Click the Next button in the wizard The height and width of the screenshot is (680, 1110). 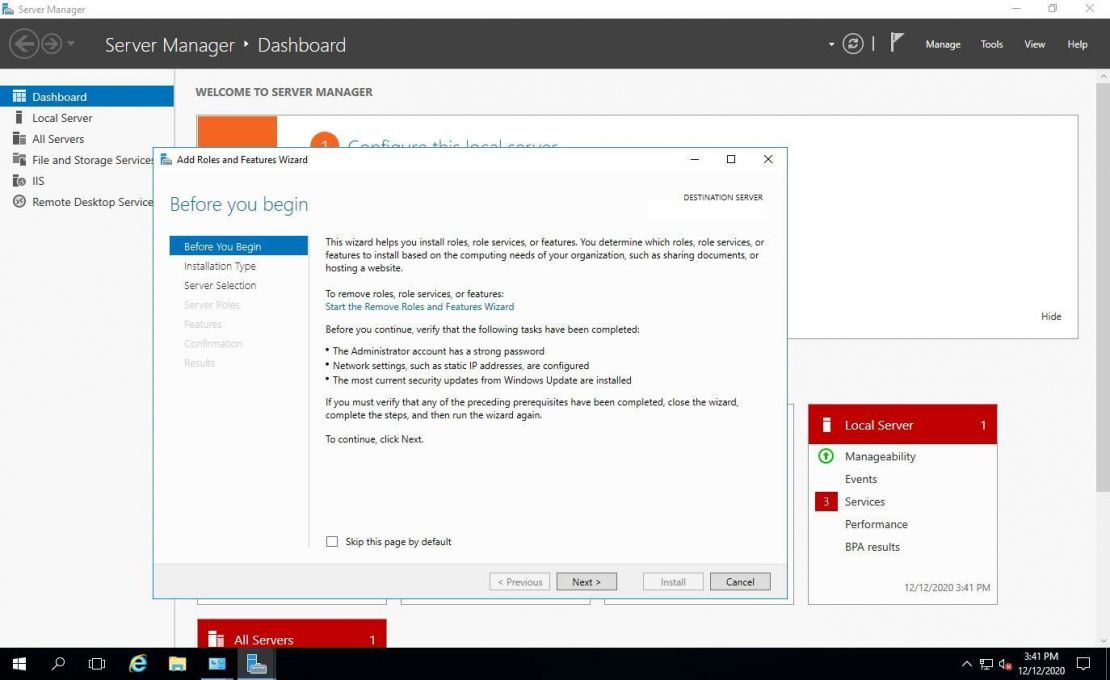point(586,581)
